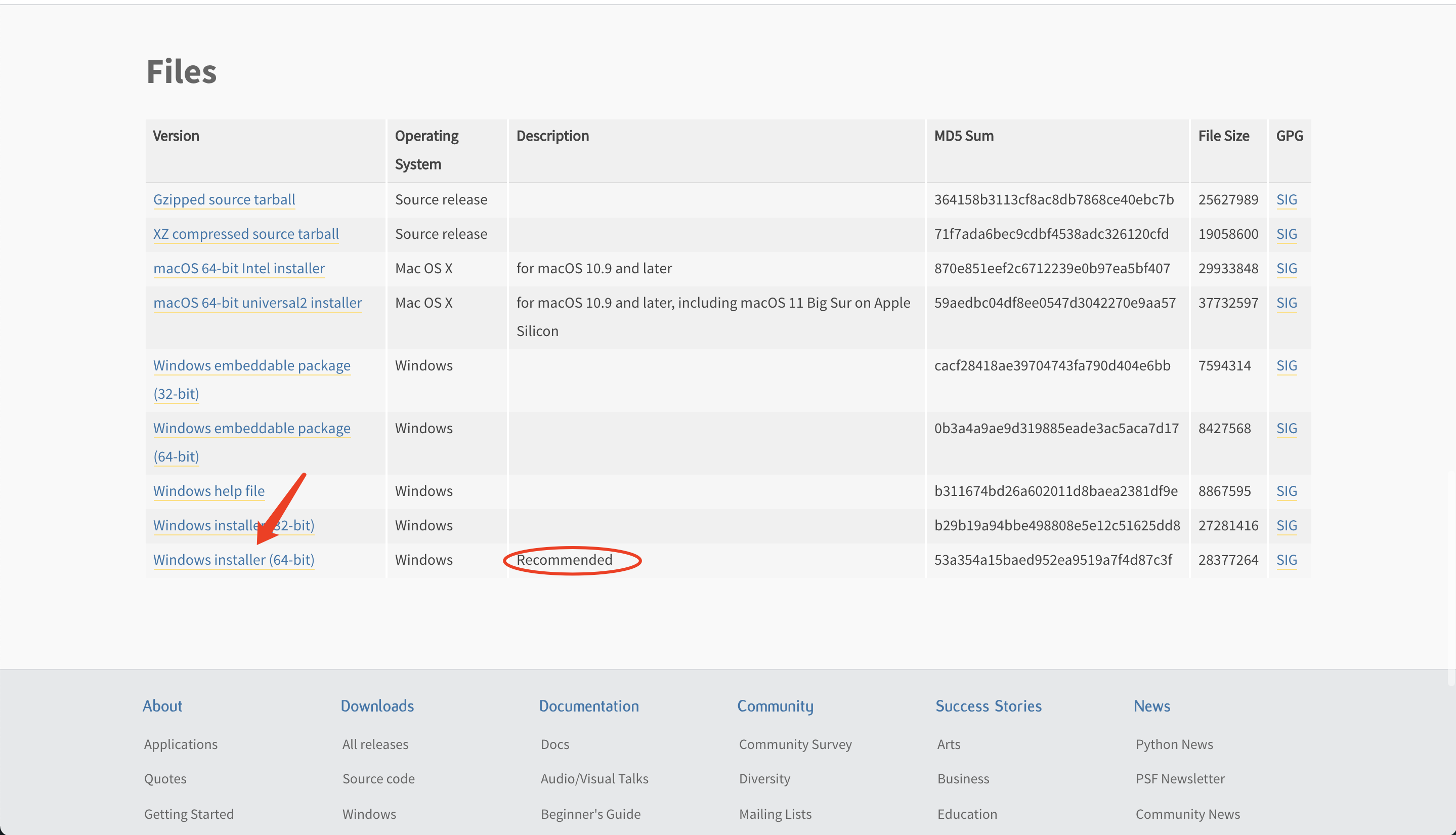The width and height of the screenshot is (1456, 835).
Task: Click Windows installer (64-bit) link
Action: pos(233,560)
